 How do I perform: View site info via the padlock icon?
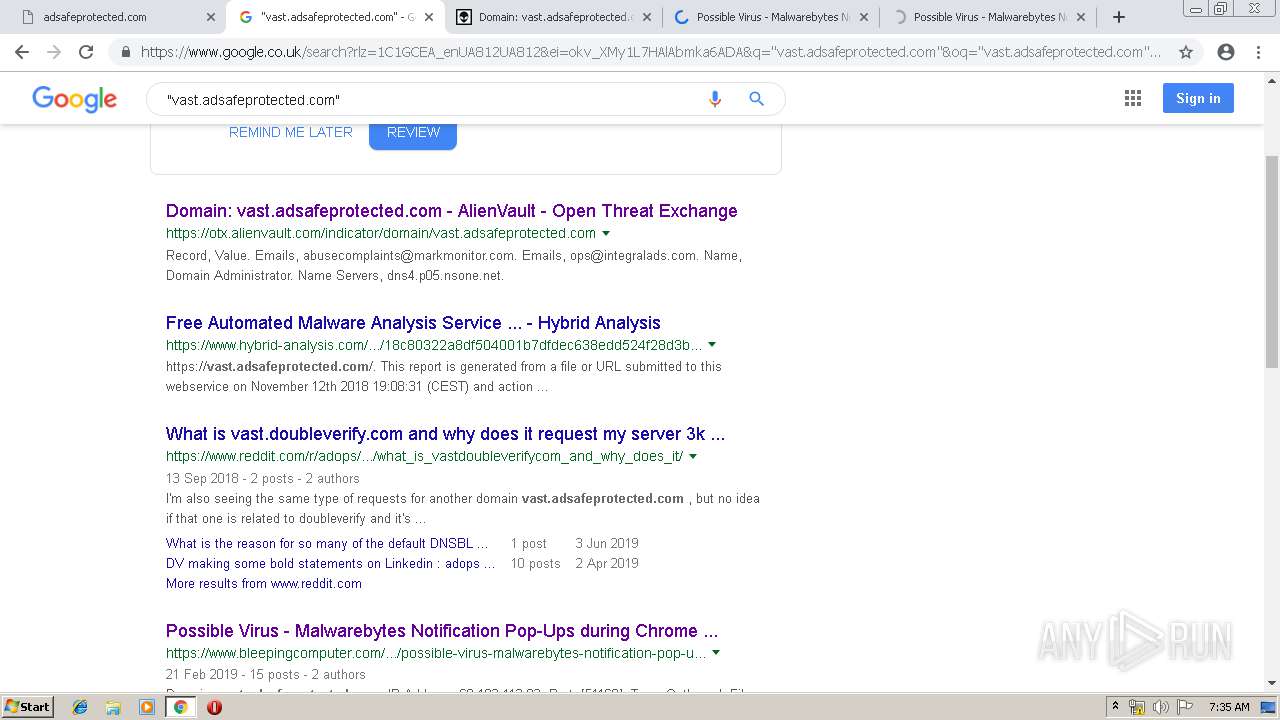pos(126,52)
